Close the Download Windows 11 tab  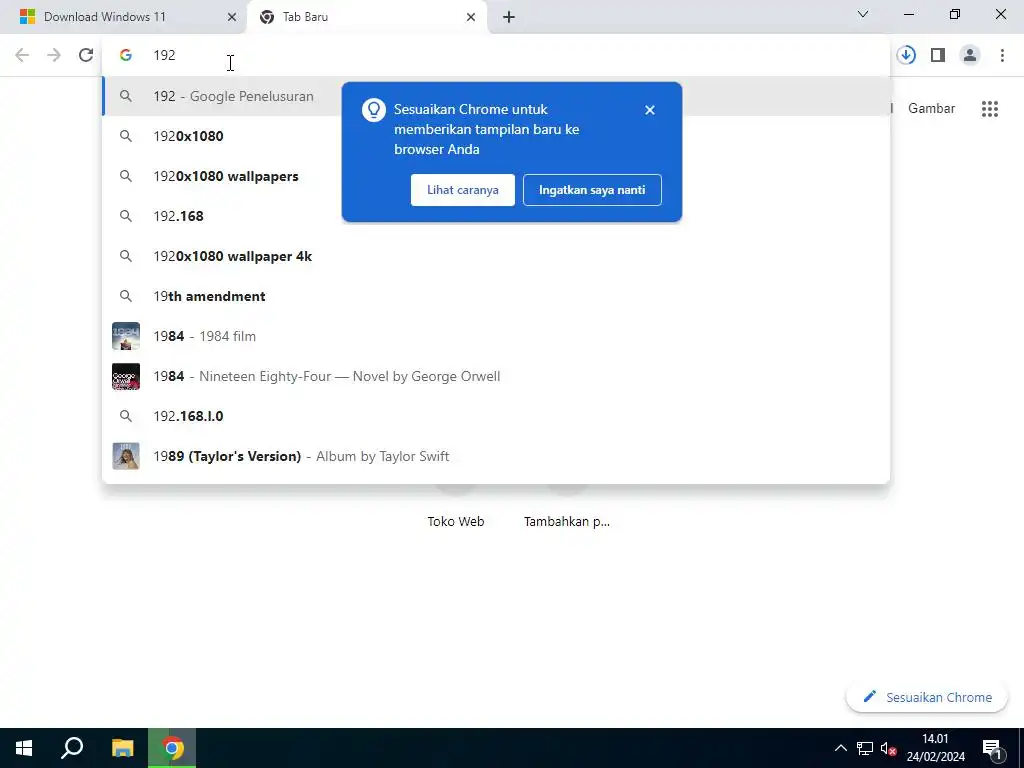click(x=231, y=17)
